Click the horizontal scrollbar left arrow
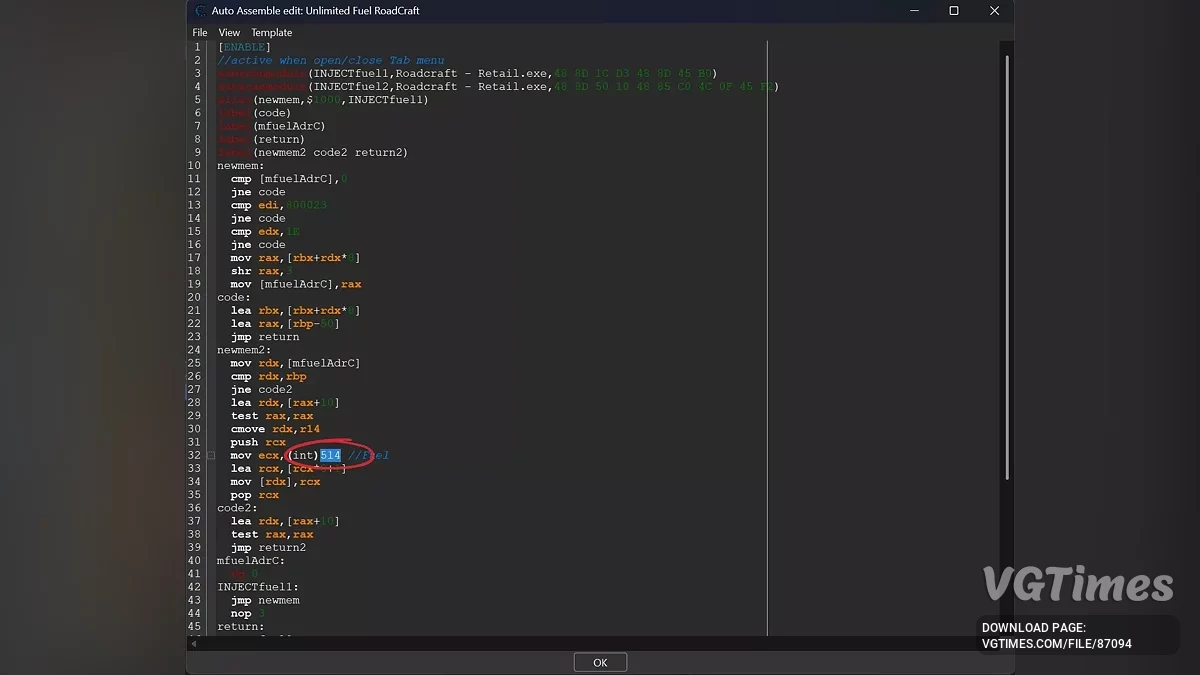Viewport: 1200px width, 675px height. pos(192,644)
